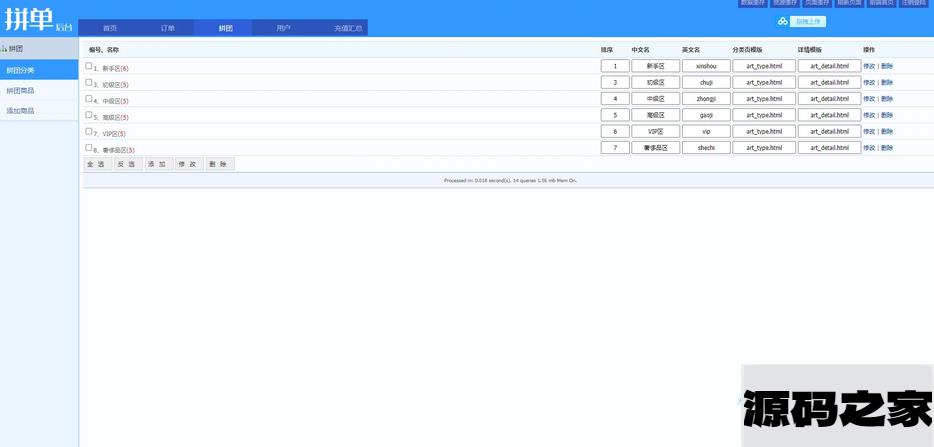Go to the 用户 tab

click(283, 28)
